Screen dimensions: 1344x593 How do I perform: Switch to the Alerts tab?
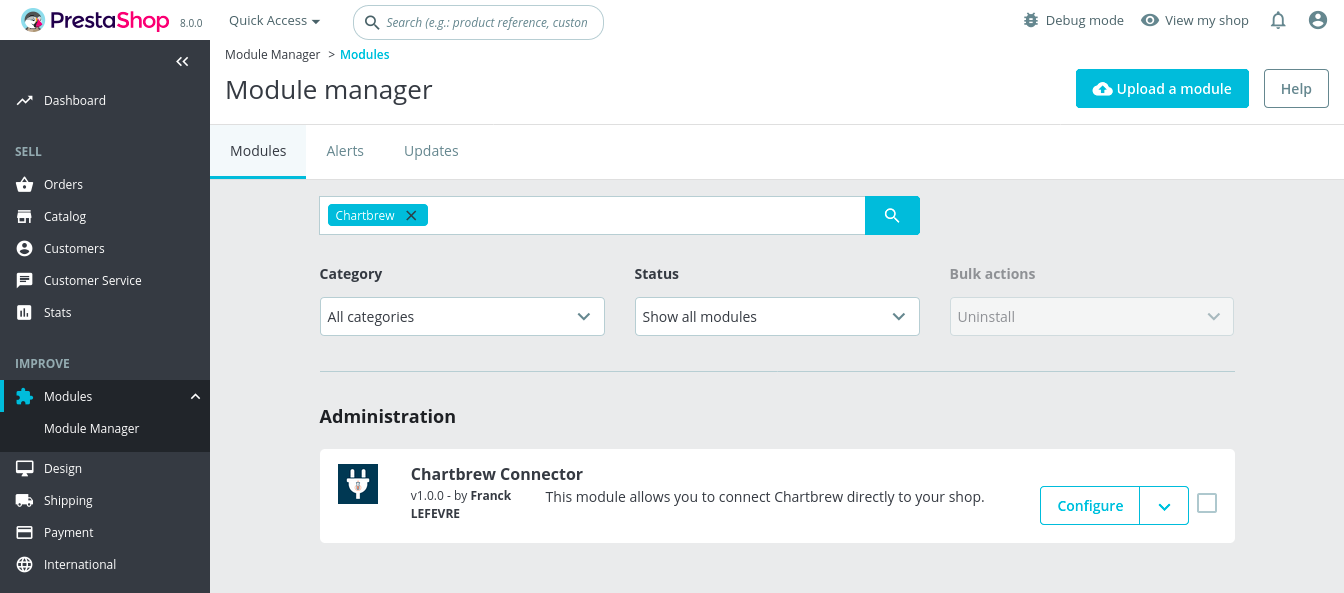[x=345, y=151]
